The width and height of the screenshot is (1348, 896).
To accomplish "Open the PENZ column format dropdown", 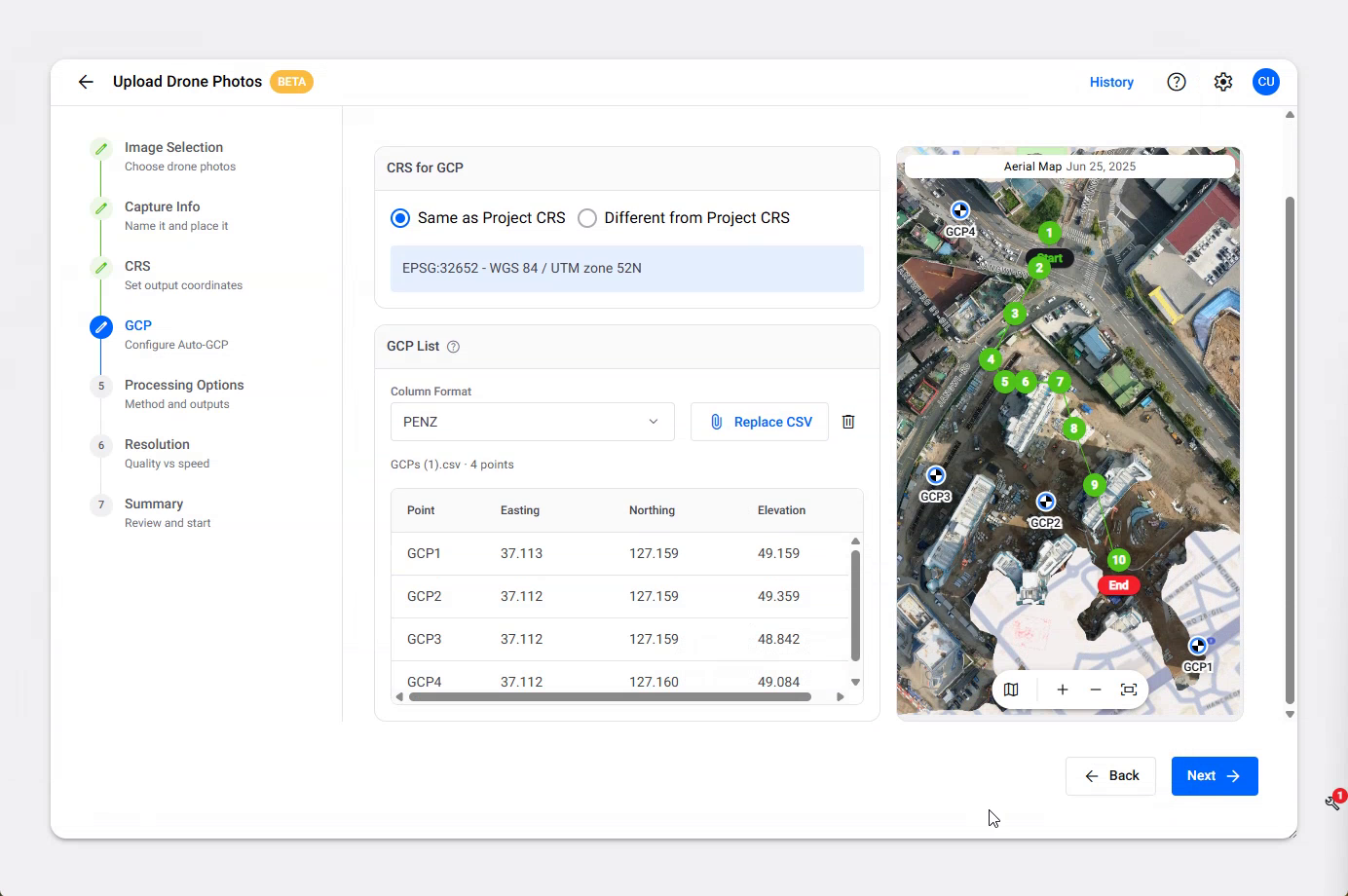I will tap(532, 422).
